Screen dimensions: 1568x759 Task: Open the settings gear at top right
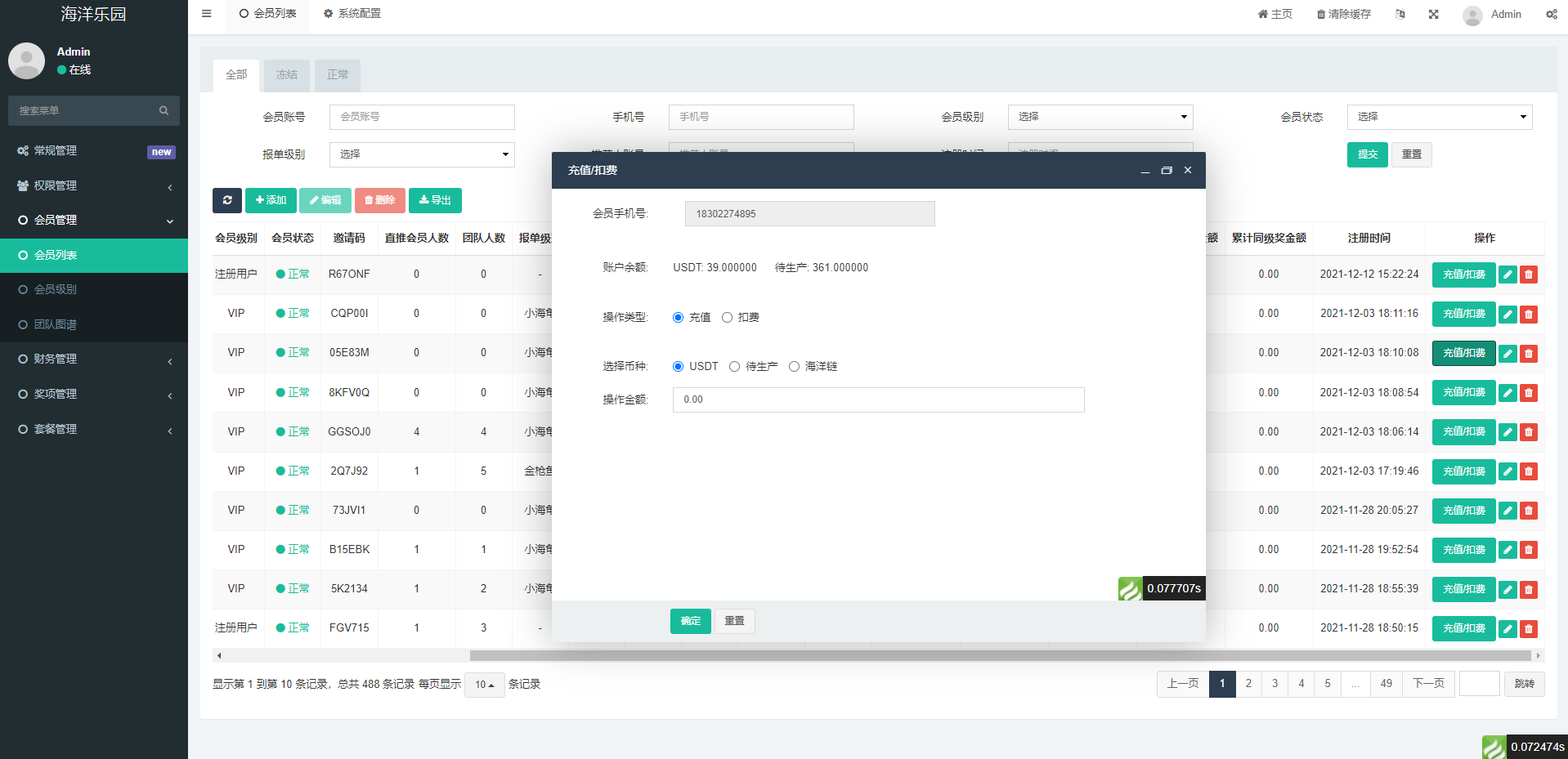tap(1551, 14)
